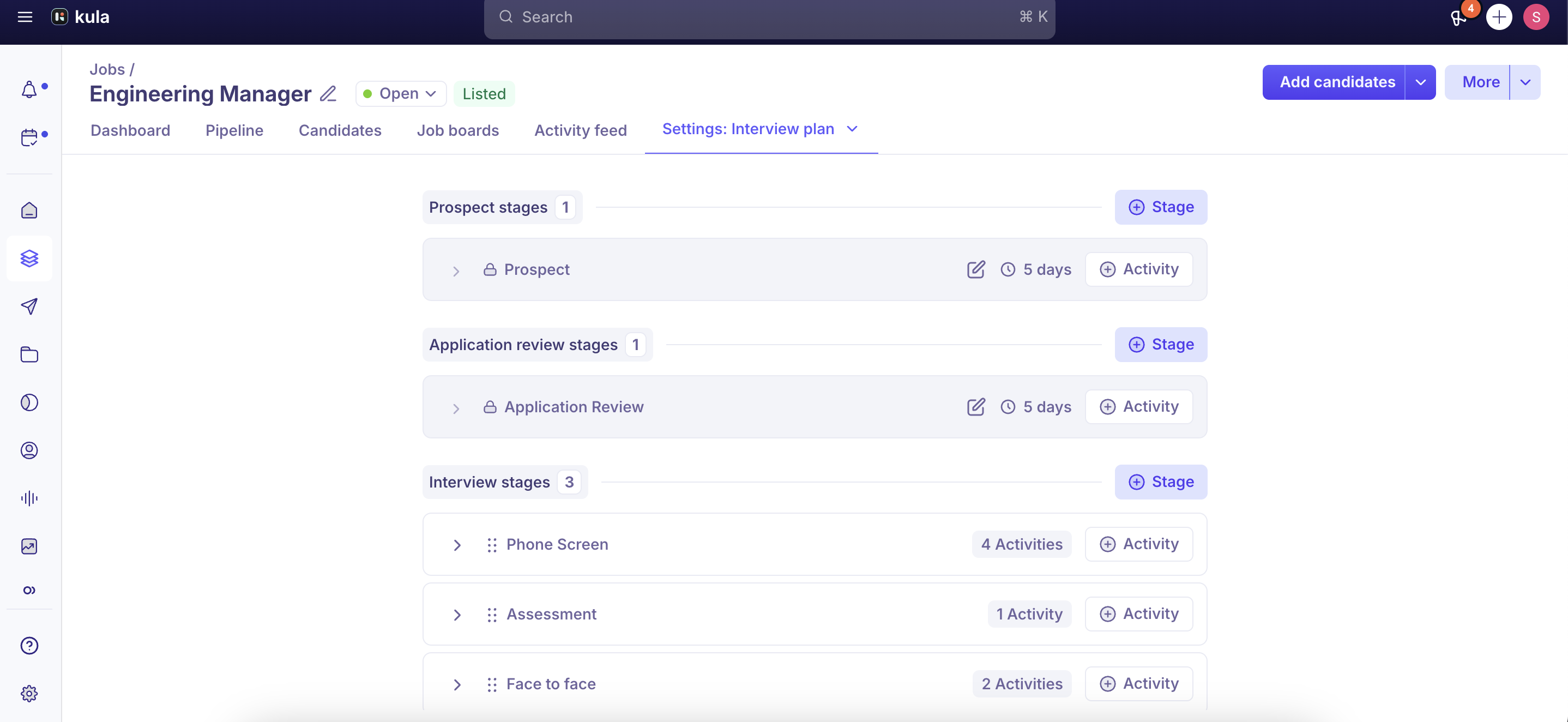1568x722 pixels.
Task: Expand the Assessment stage row
Action: pyautogui.click(x=457, y=615)
